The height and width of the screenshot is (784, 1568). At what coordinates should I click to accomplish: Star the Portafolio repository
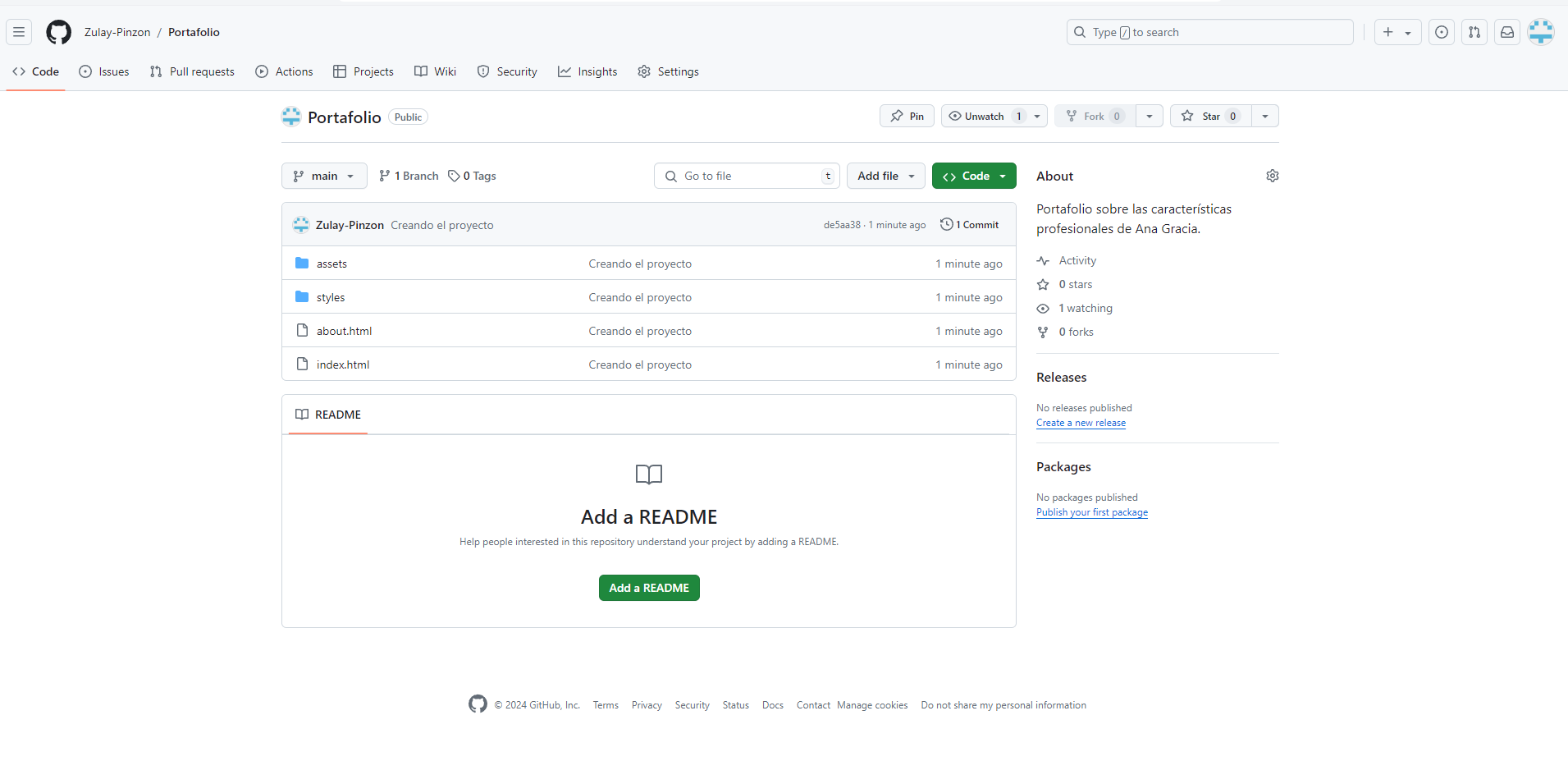coord(1211,116)
